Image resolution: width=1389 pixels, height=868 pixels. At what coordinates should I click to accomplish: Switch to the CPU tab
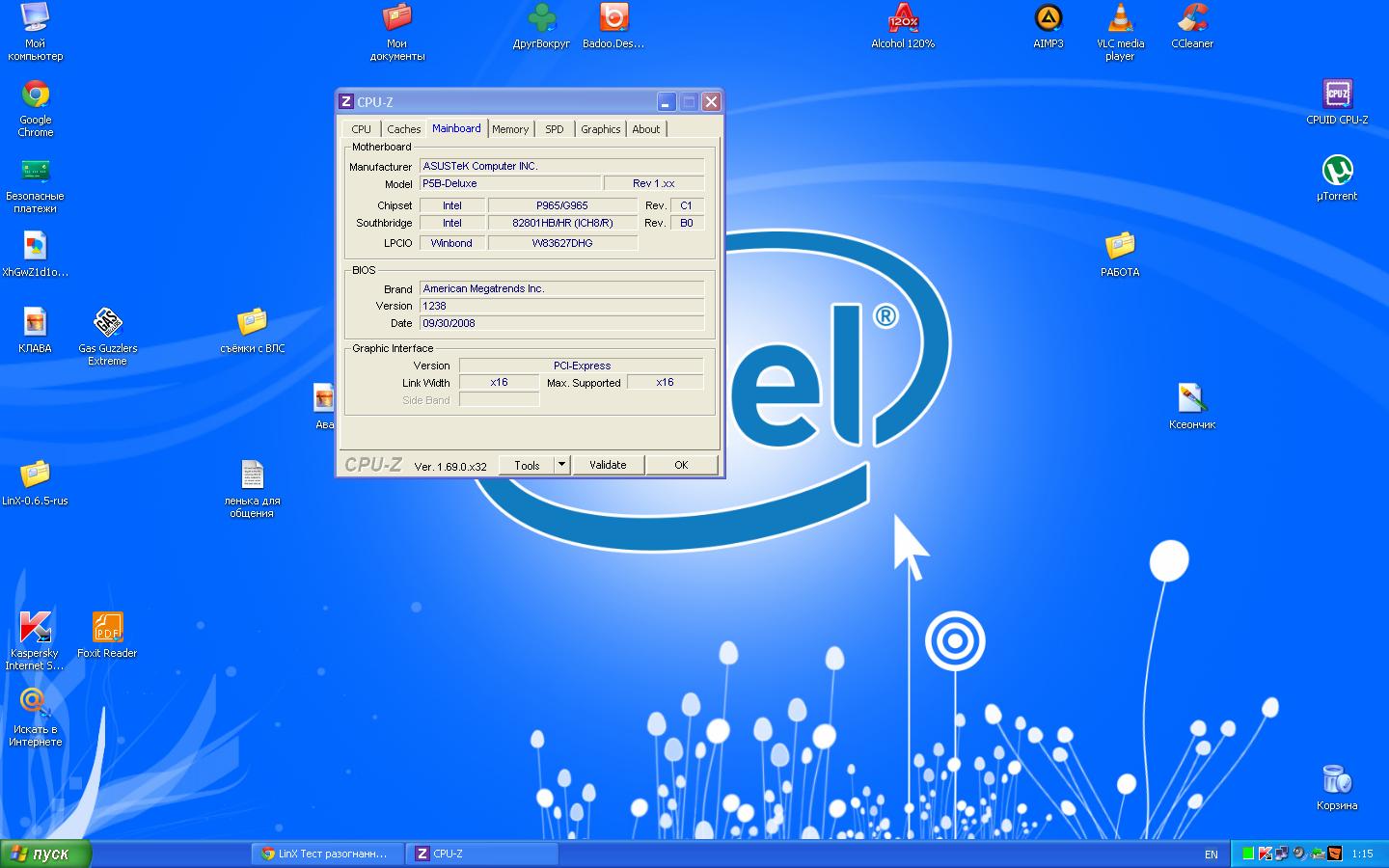tap(361, 129)
